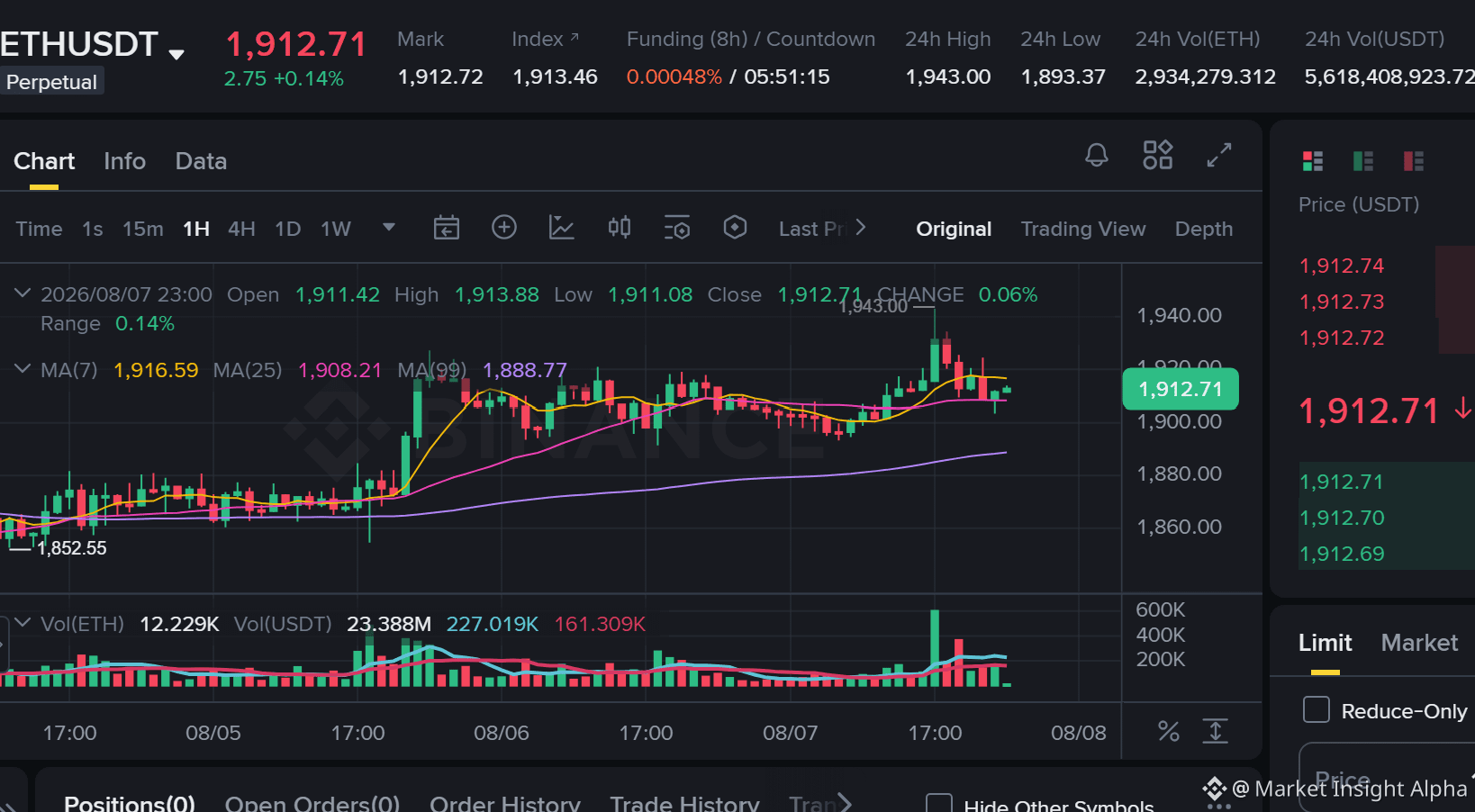Open the chart layout grid icon
1475x812 pixels.
pyautogui.click(x=1158, y=155)
